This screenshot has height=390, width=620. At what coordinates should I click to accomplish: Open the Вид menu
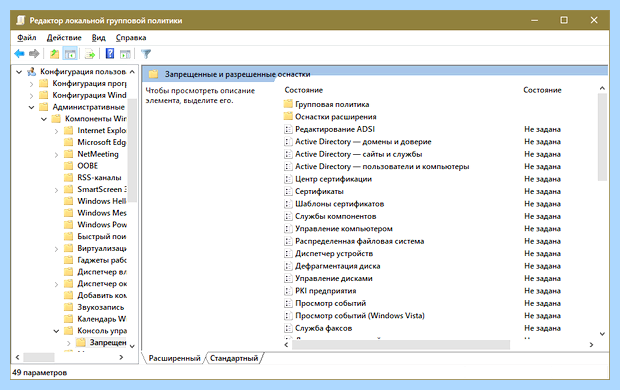(98, 38)
